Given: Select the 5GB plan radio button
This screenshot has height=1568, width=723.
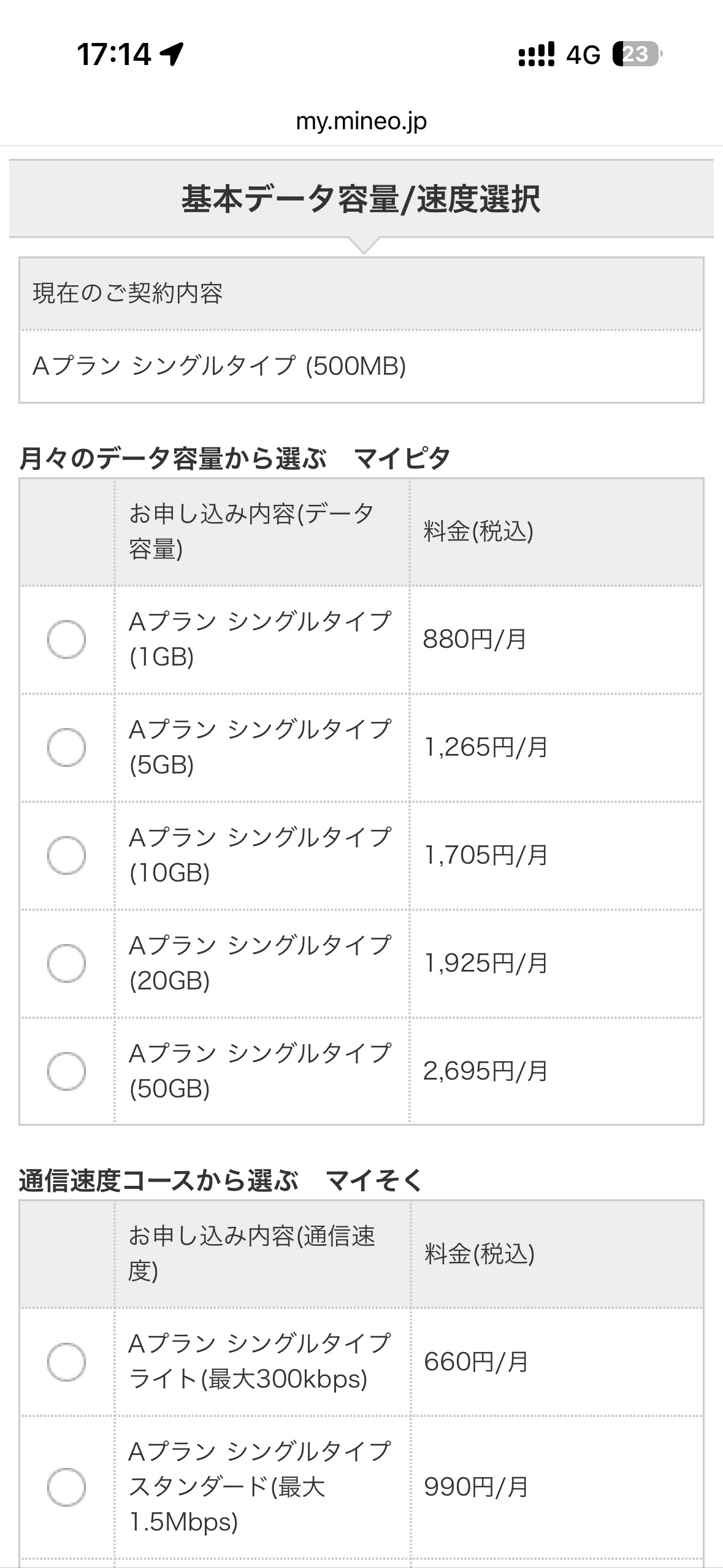Looking at the screenshot, I should [66, 747].
